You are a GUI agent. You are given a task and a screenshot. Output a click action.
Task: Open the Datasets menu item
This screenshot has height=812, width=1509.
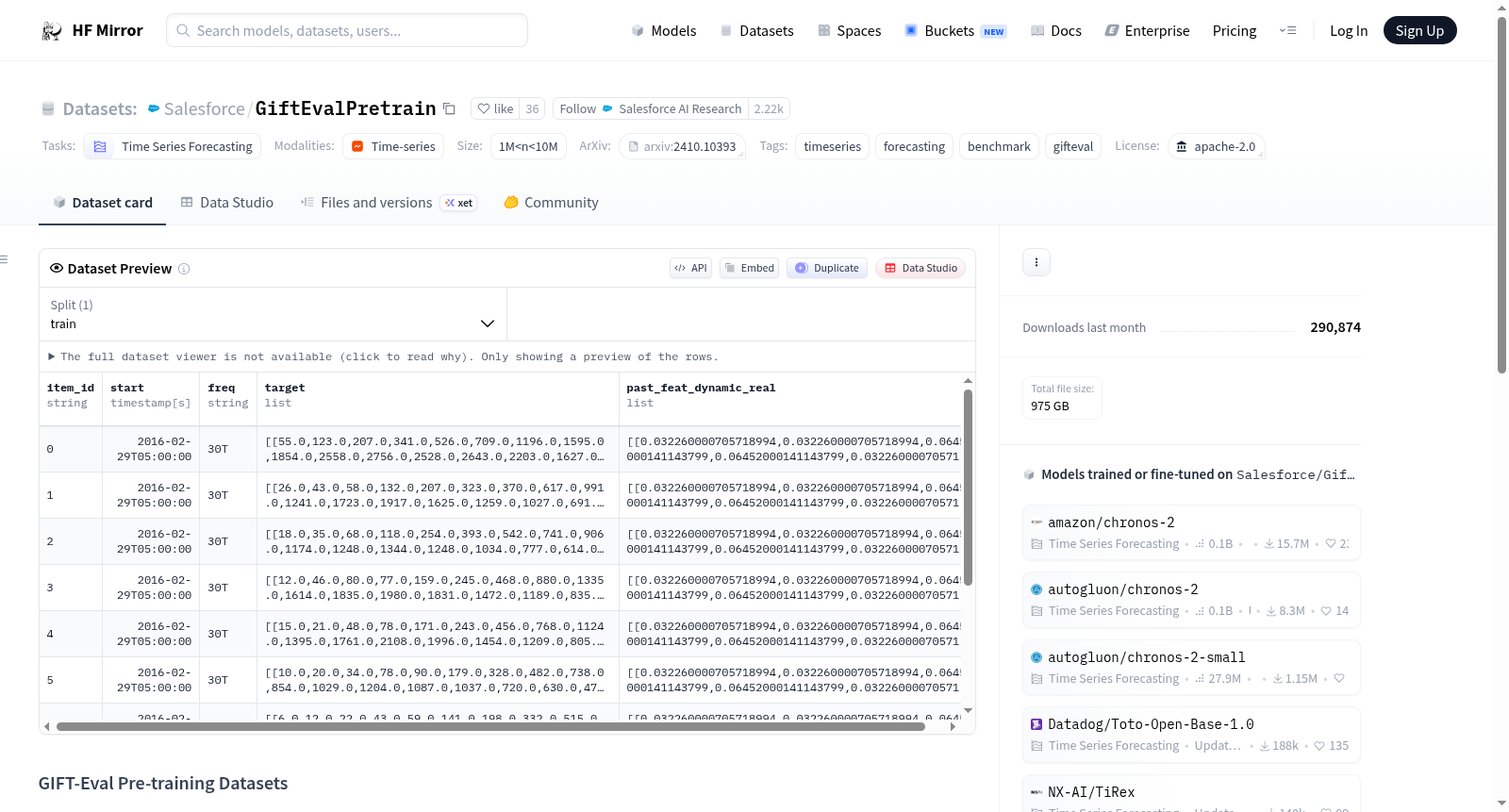pos(756,31)
